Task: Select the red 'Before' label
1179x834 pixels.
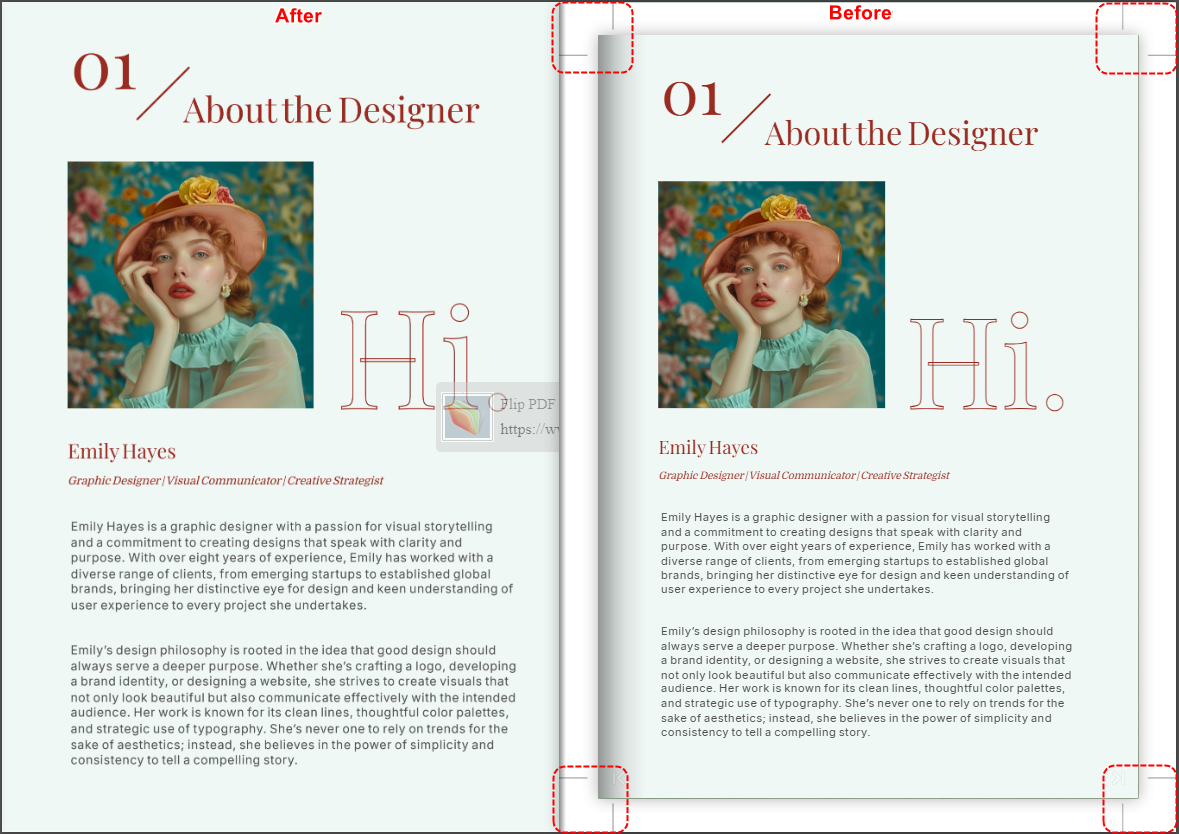Action: 860,13
